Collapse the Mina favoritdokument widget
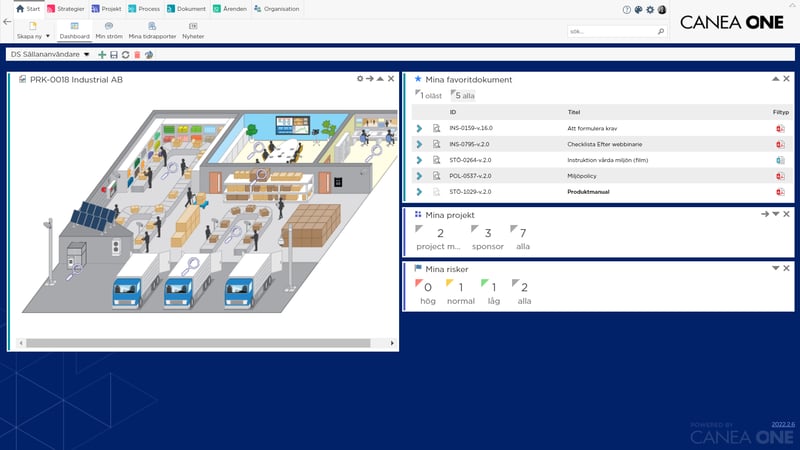This screenshot has width=800, height=450. point(774,78)
